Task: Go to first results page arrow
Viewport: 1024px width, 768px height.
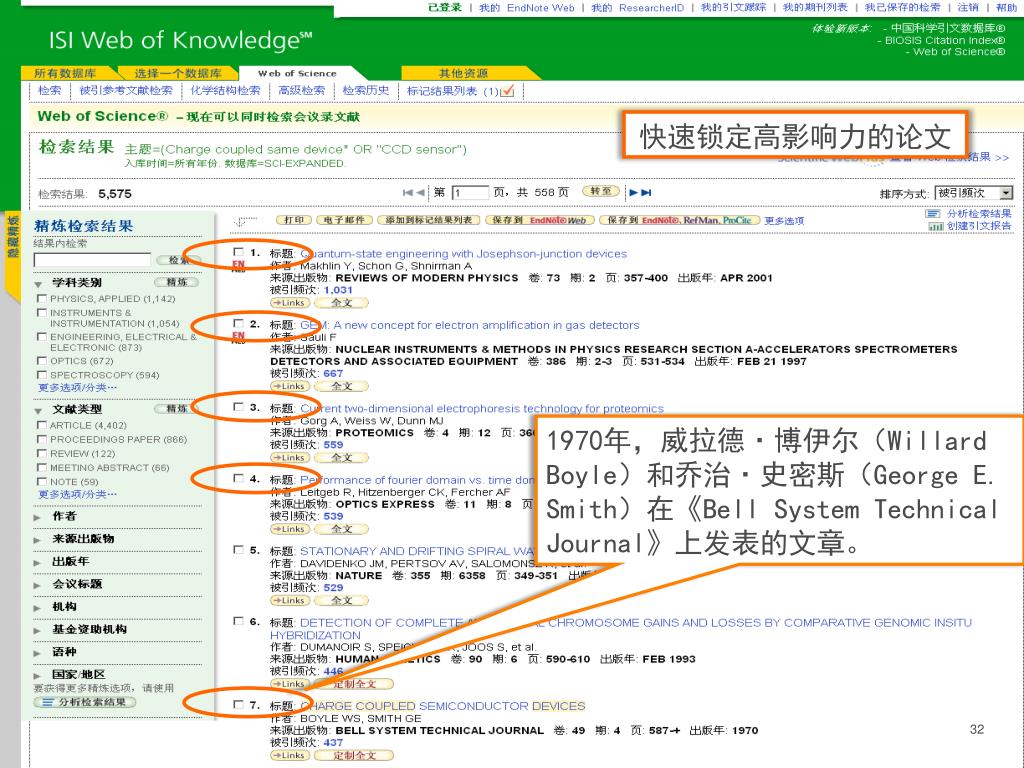Action: click(408, 192)
